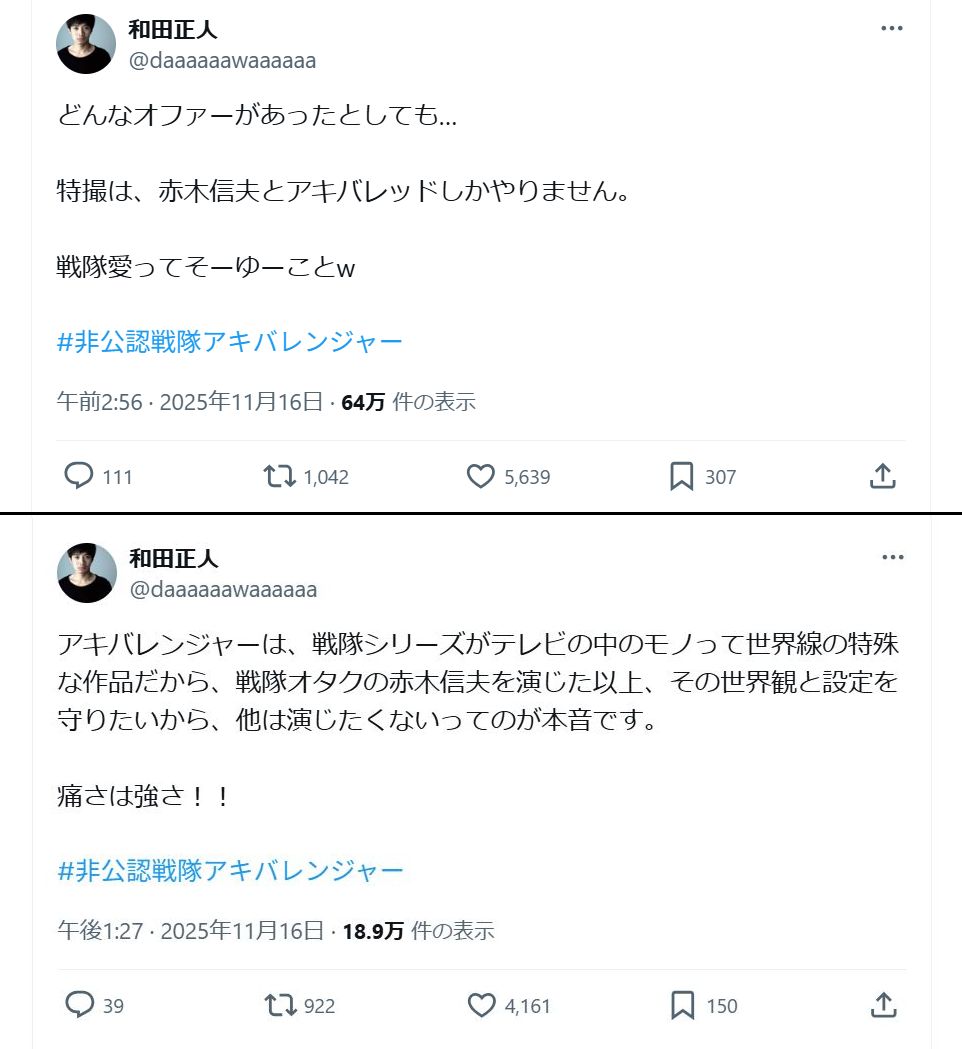Reply to the first tweet with 111 replies
Image resolution: width=962 pixels, height=1049 pixels.
click(x=79, y=477)
